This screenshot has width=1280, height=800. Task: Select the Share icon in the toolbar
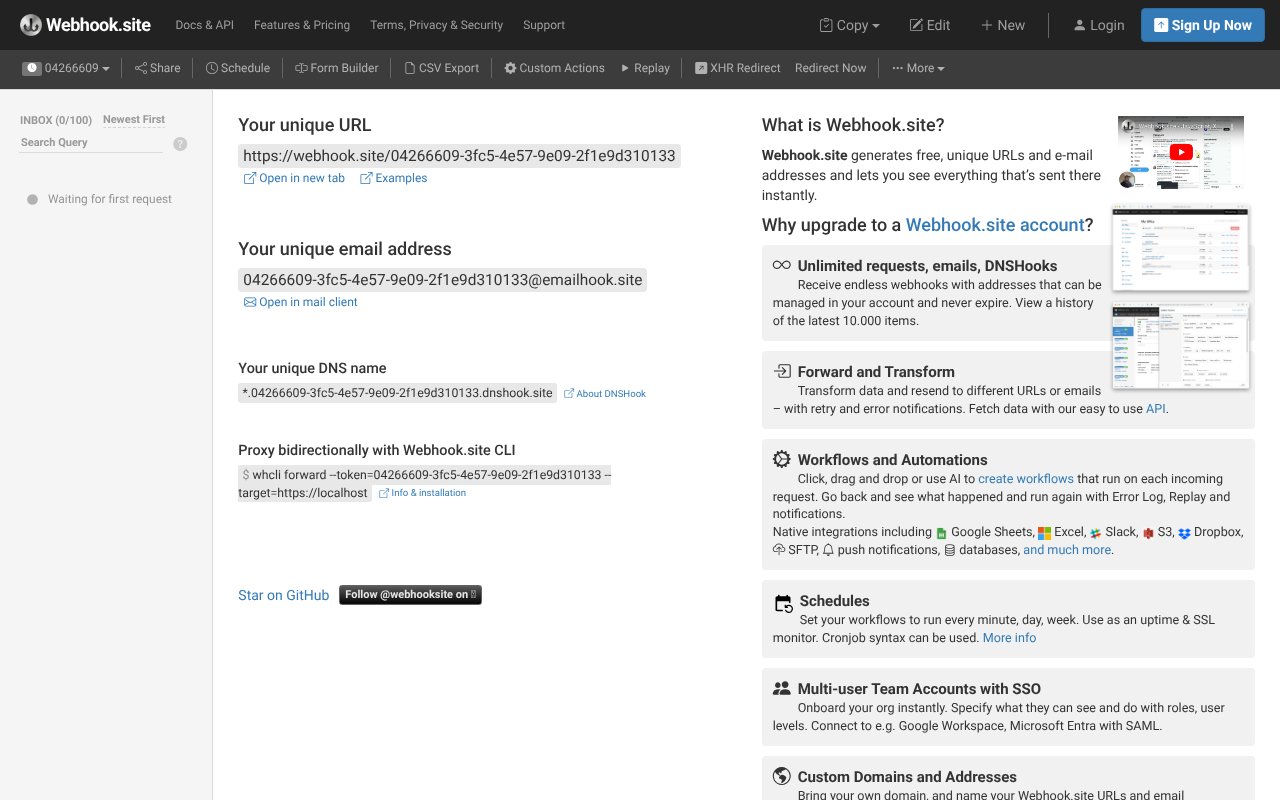pos(143,67)
